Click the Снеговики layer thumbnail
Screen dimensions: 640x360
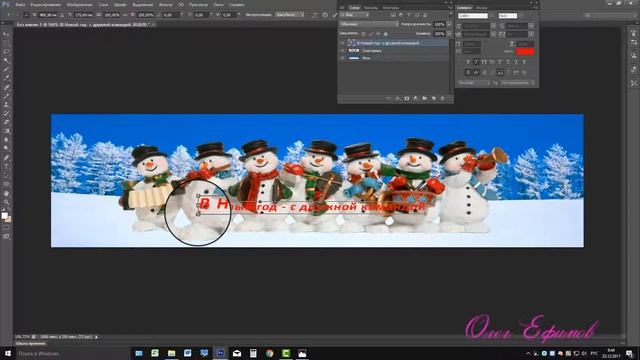coord(353,51)
